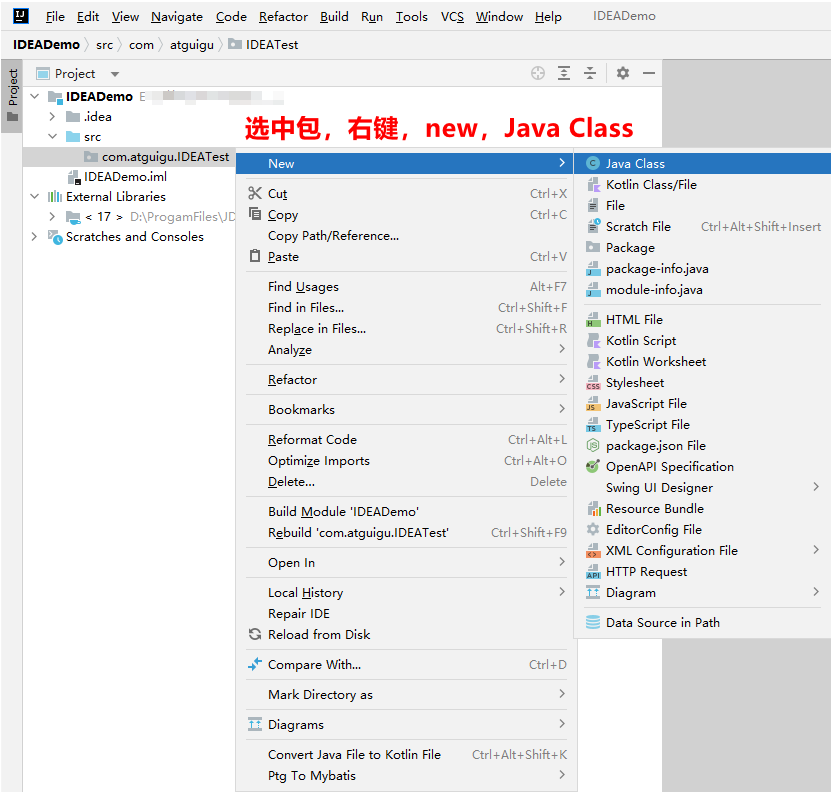Choose module-info.java from New submenu
This screenshot has width=831, height=792.
coord(702,289)
